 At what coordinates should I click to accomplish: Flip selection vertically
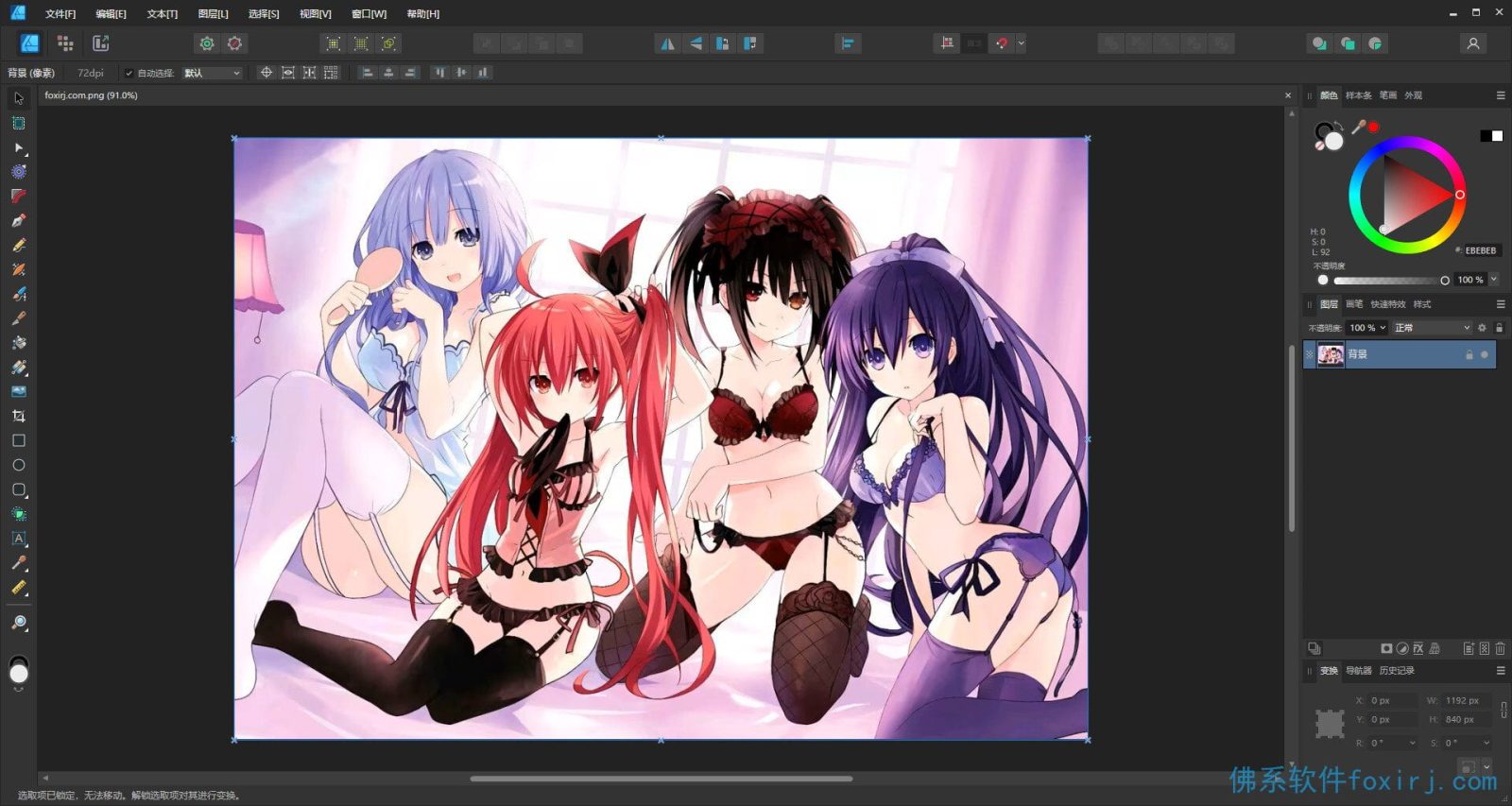tap(696, 43)
